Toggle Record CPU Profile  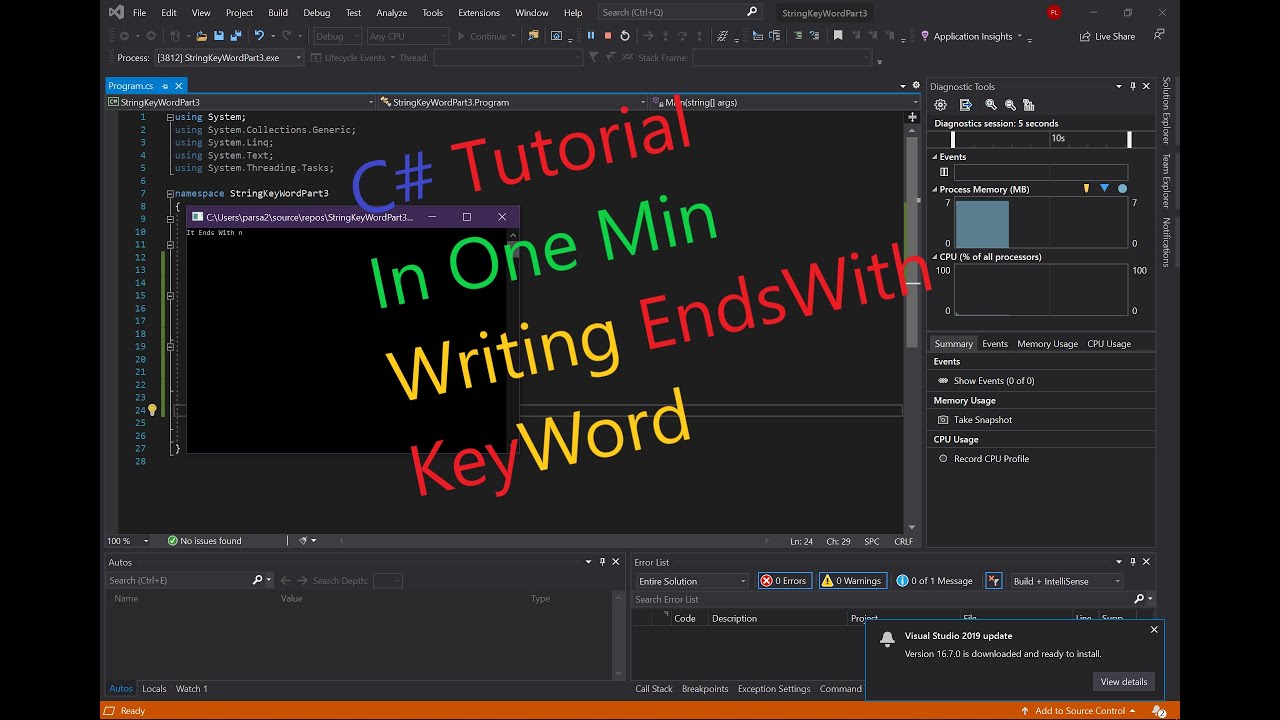[985, 459]
